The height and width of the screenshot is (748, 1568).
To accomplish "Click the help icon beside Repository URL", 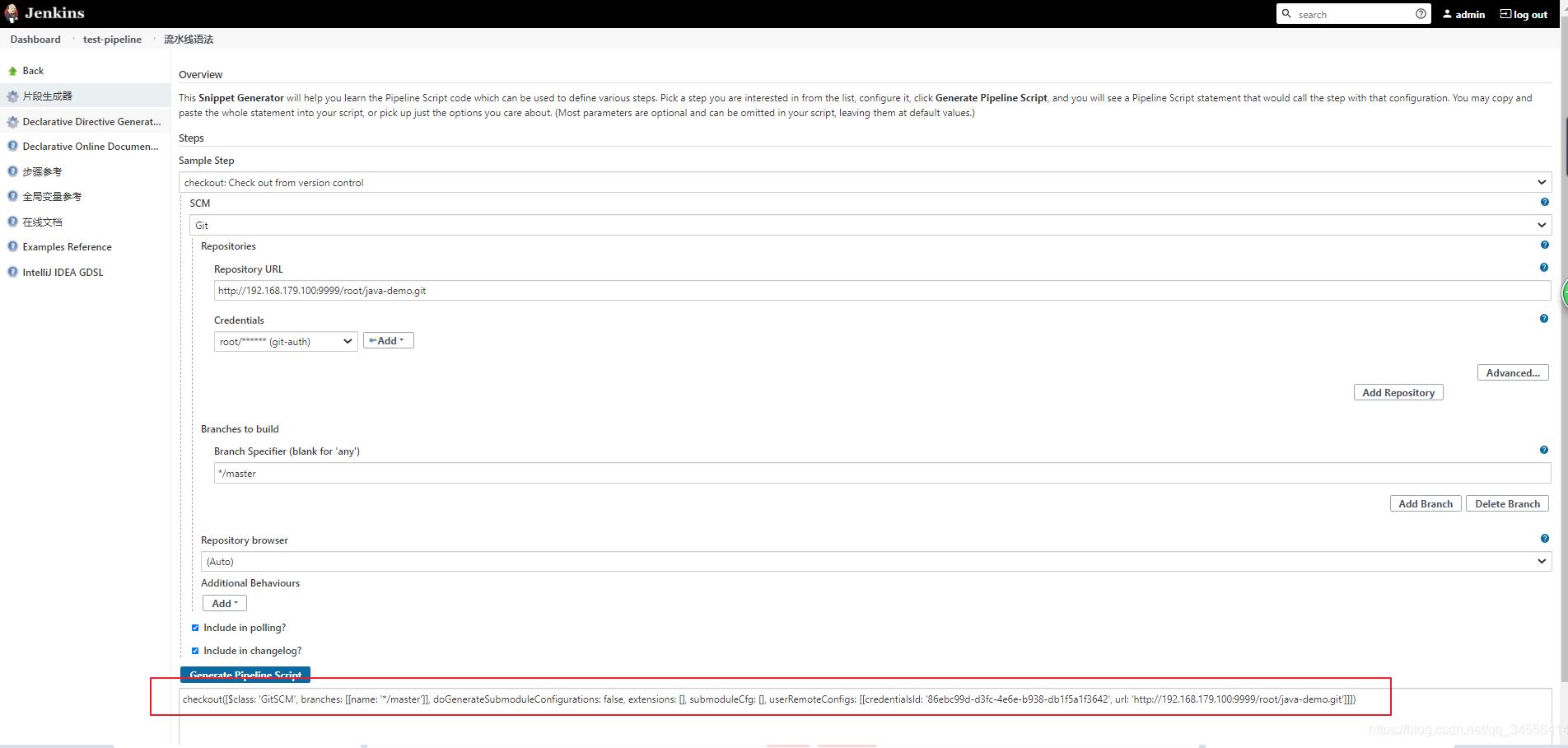I will pyautogui.click(x=1543, y=267).
